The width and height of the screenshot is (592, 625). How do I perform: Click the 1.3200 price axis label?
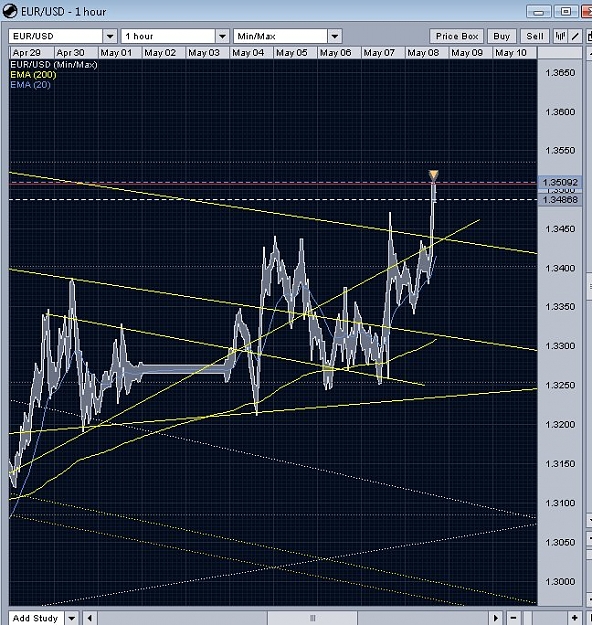[560, 425]
